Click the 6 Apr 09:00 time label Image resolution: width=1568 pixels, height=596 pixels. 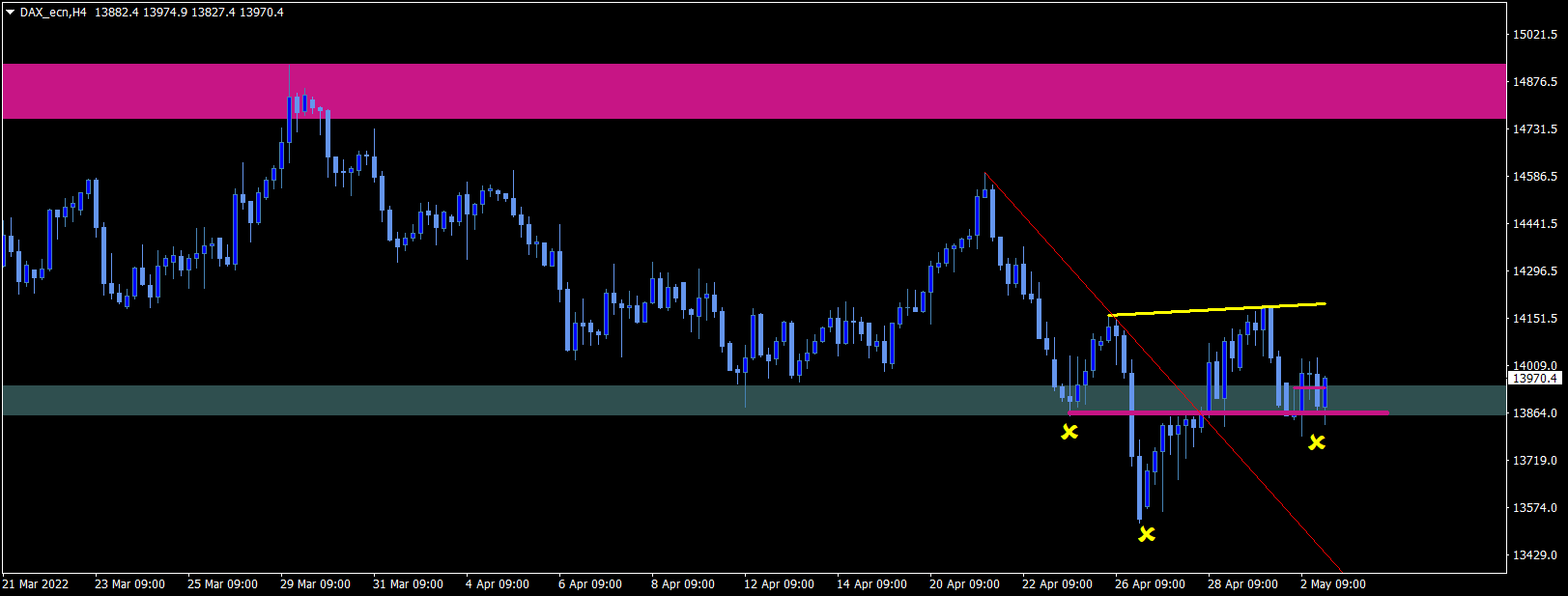(590, 584)
